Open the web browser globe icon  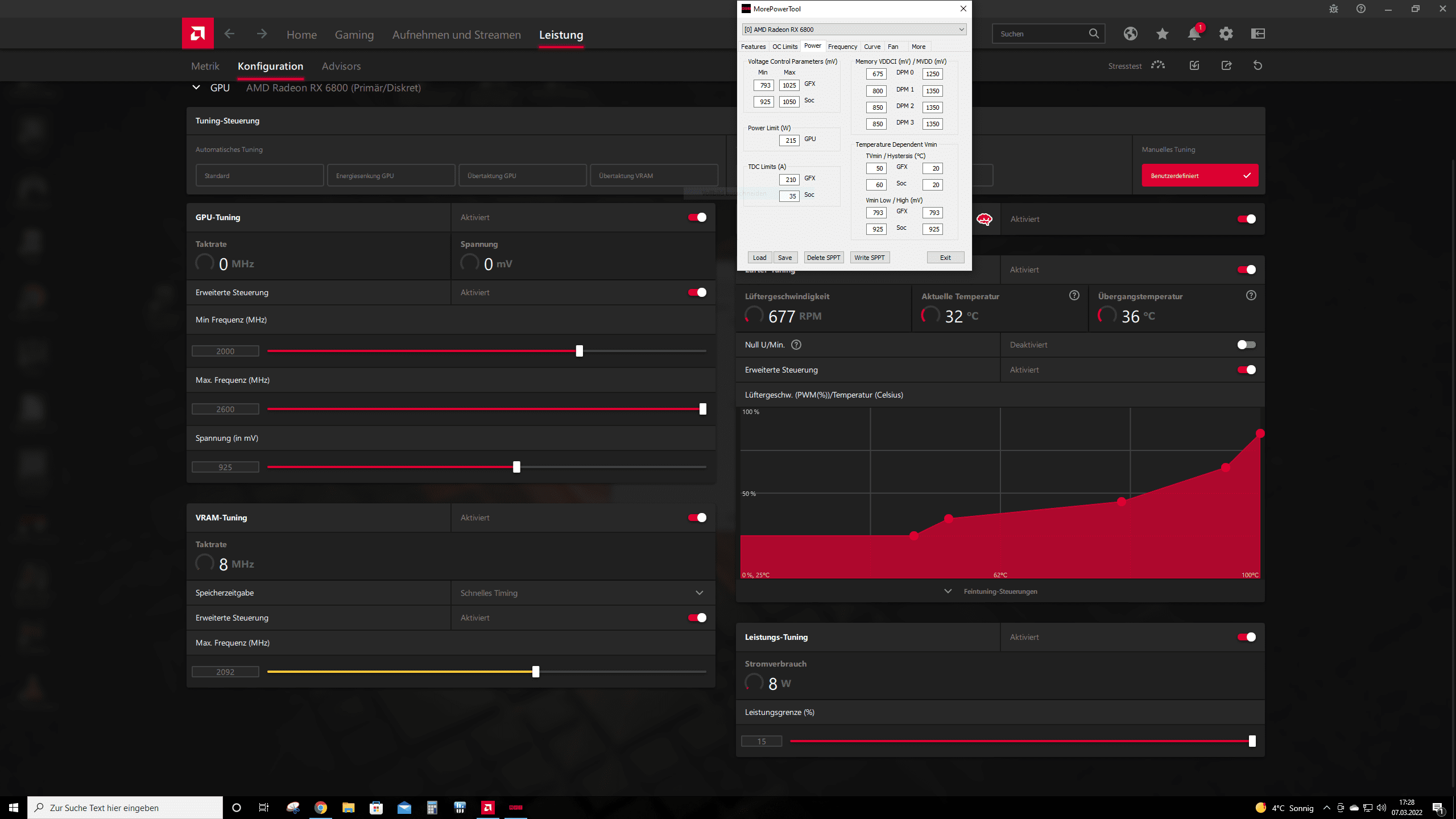[1131, 34]
